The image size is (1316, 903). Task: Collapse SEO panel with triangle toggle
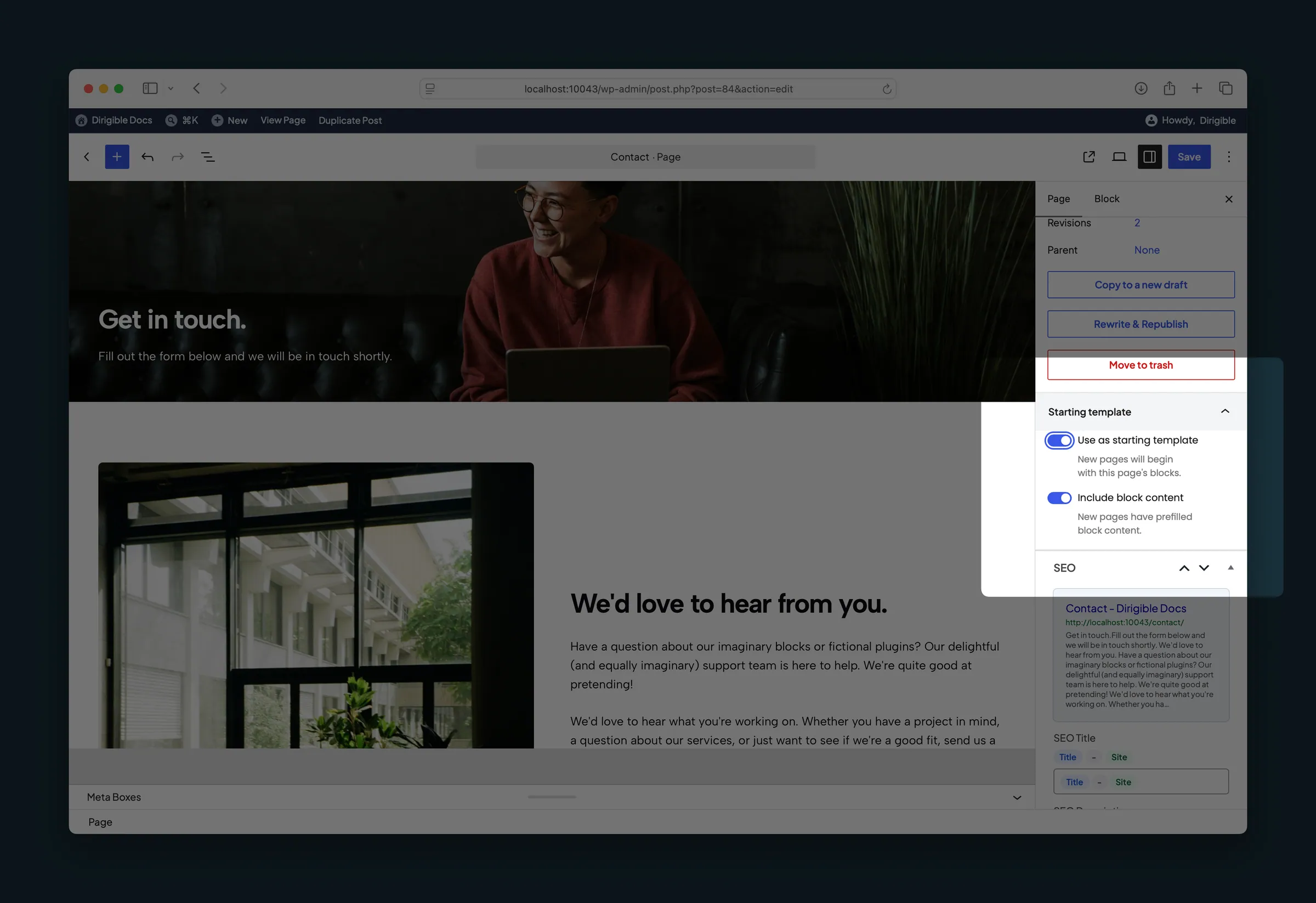1230,568
